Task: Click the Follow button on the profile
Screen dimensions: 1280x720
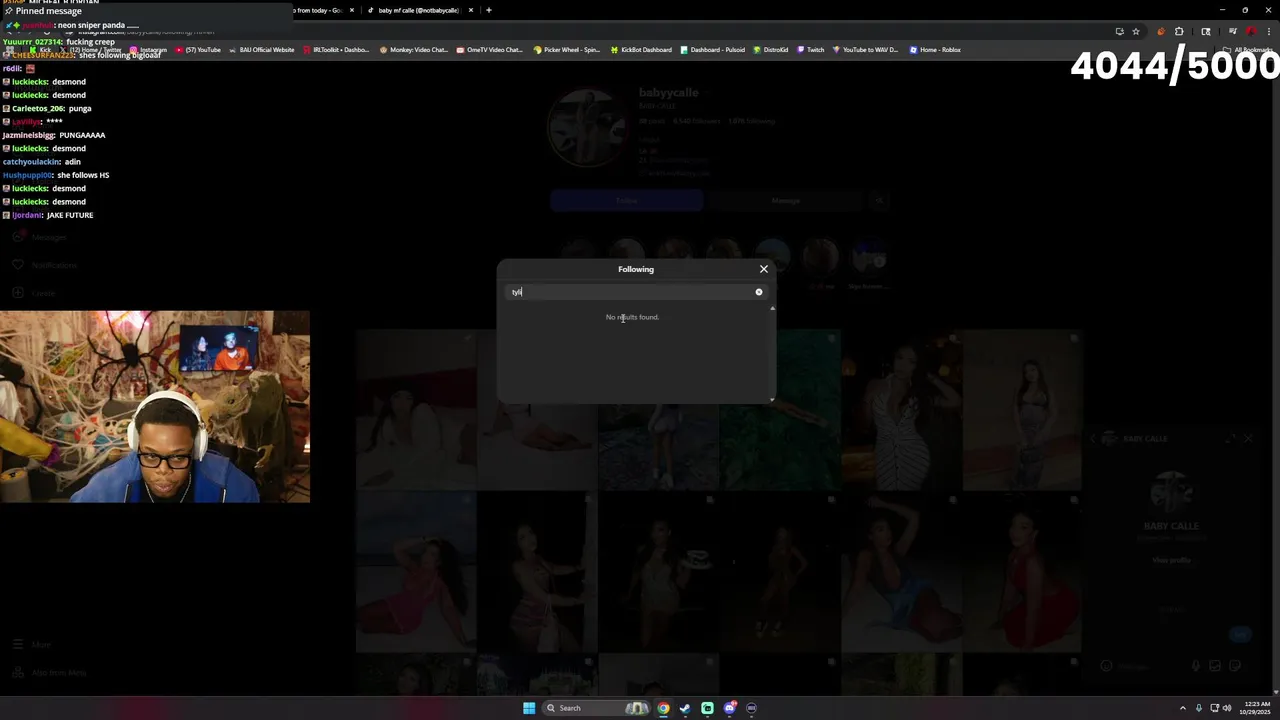Action: click(627, 201)
